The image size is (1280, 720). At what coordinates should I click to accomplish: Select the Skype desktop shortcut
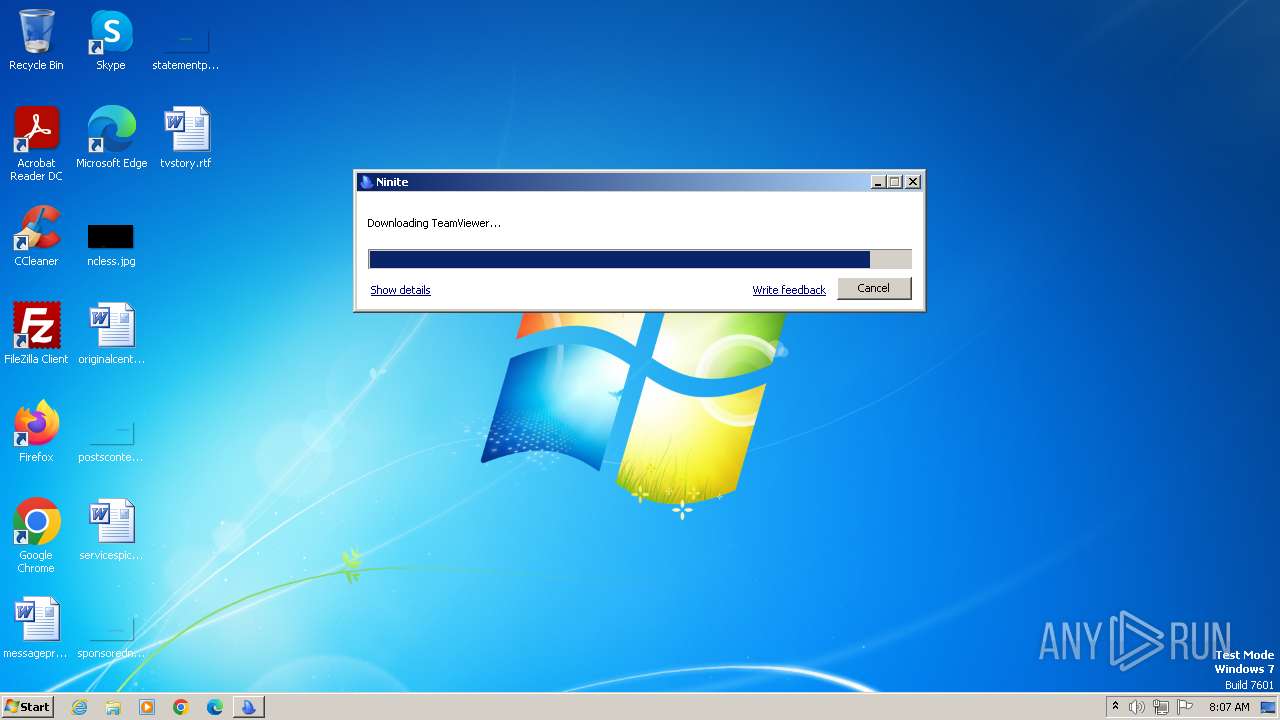click(110, 40)
